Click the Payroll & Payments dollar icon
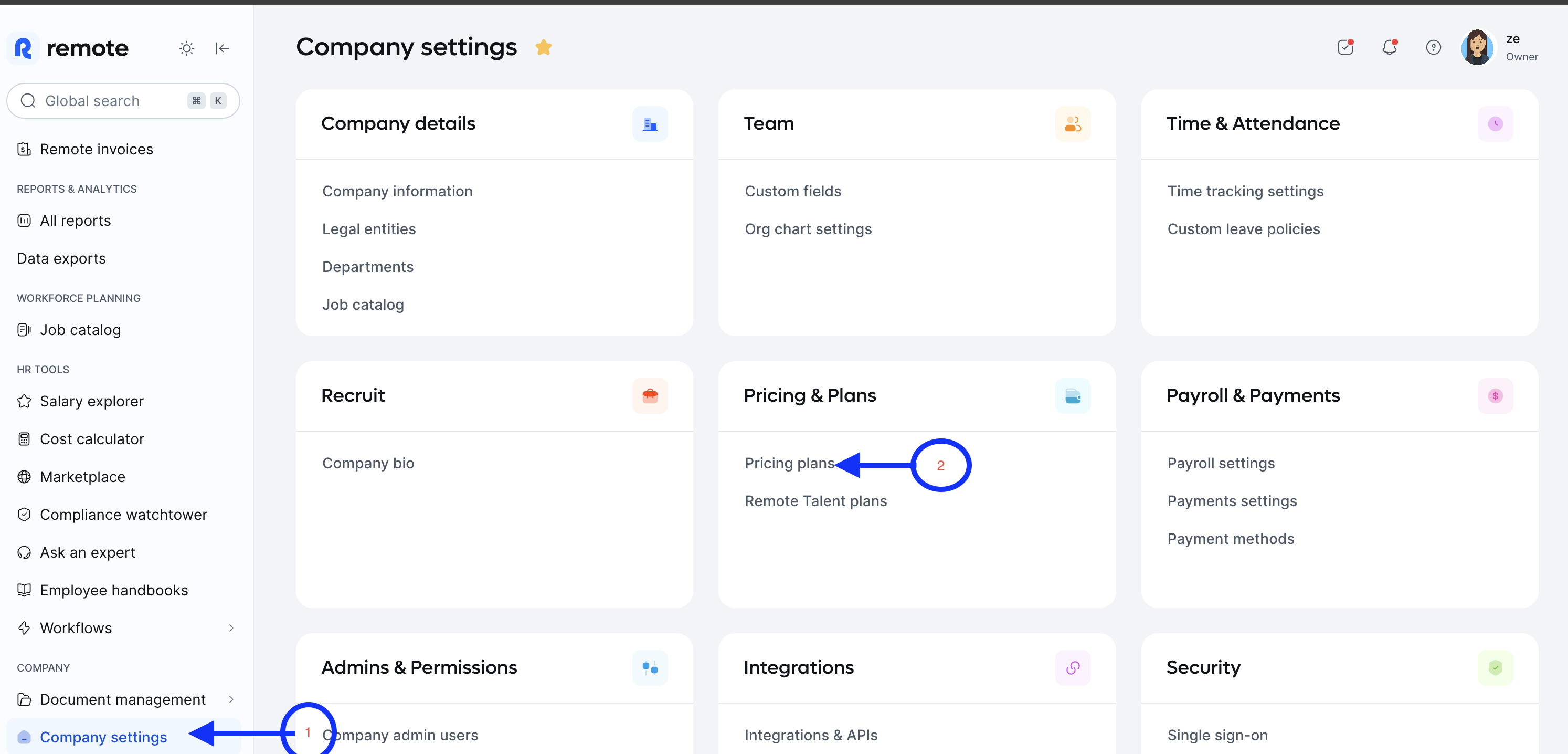This screenshot has height=754, width=1568. 1495,396
